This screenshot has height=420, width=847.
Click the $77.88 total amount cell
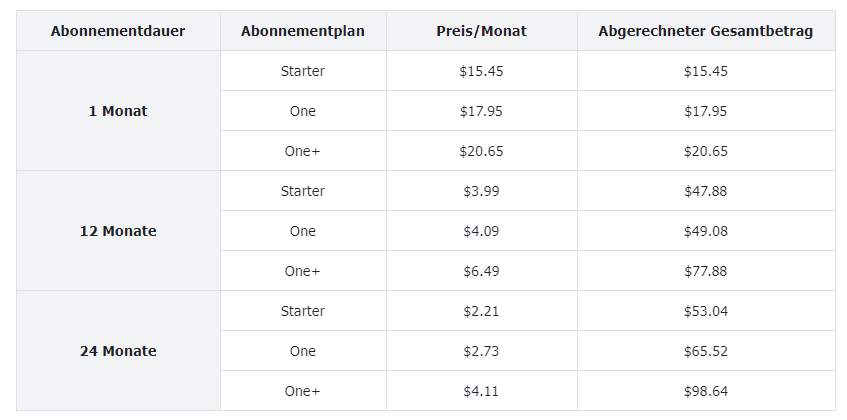click(705, 270)
